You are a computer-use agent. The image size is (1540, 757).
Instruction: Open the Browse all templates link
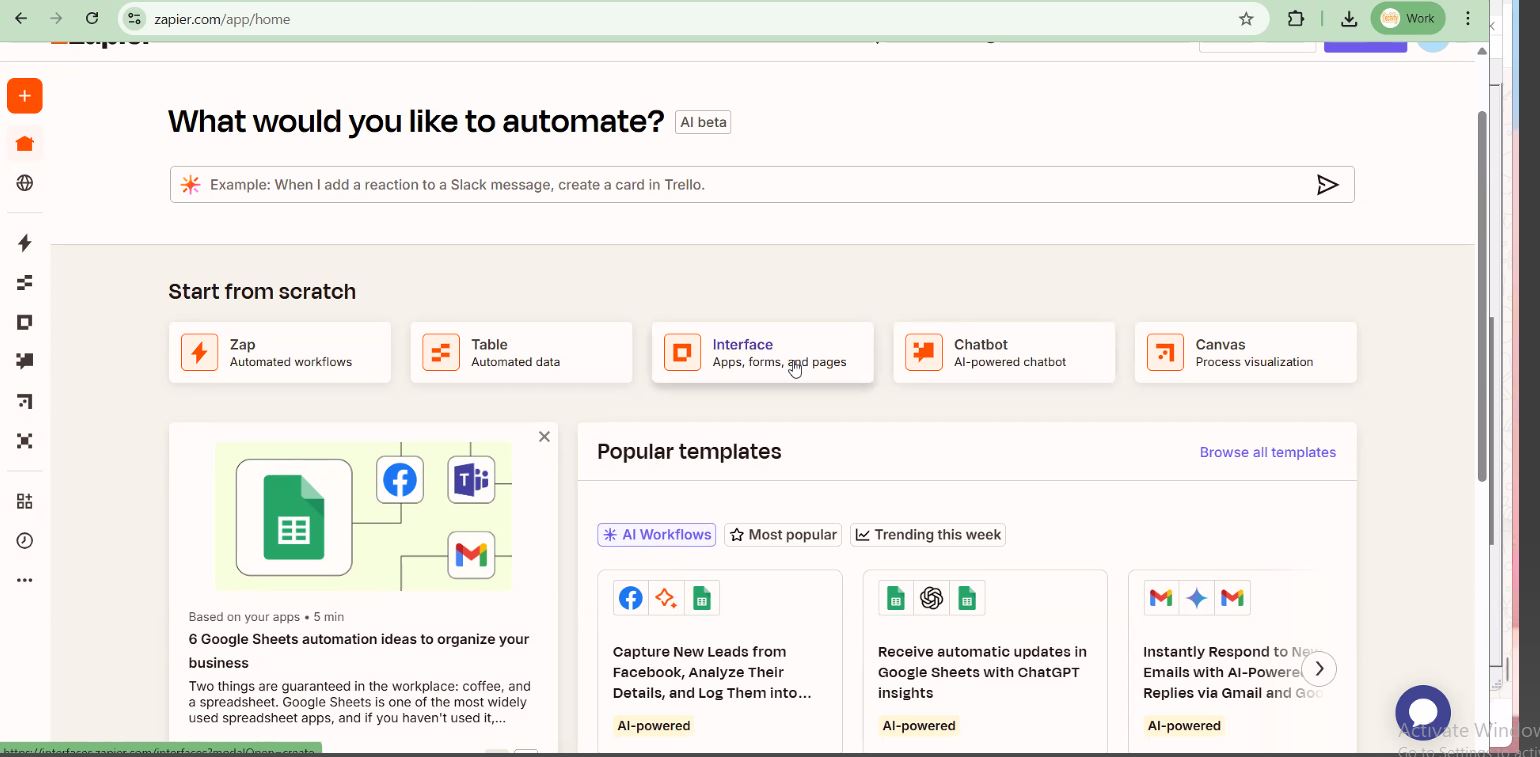pos(1268,452)
